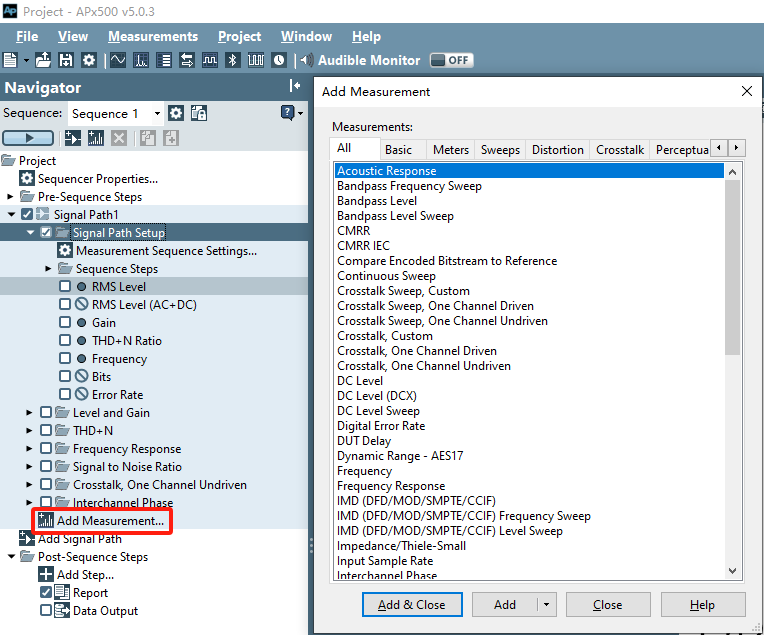The width and height of the screenshot is (764, 635).
Task: Click the lock sequence icon
Action: [199, 113]
